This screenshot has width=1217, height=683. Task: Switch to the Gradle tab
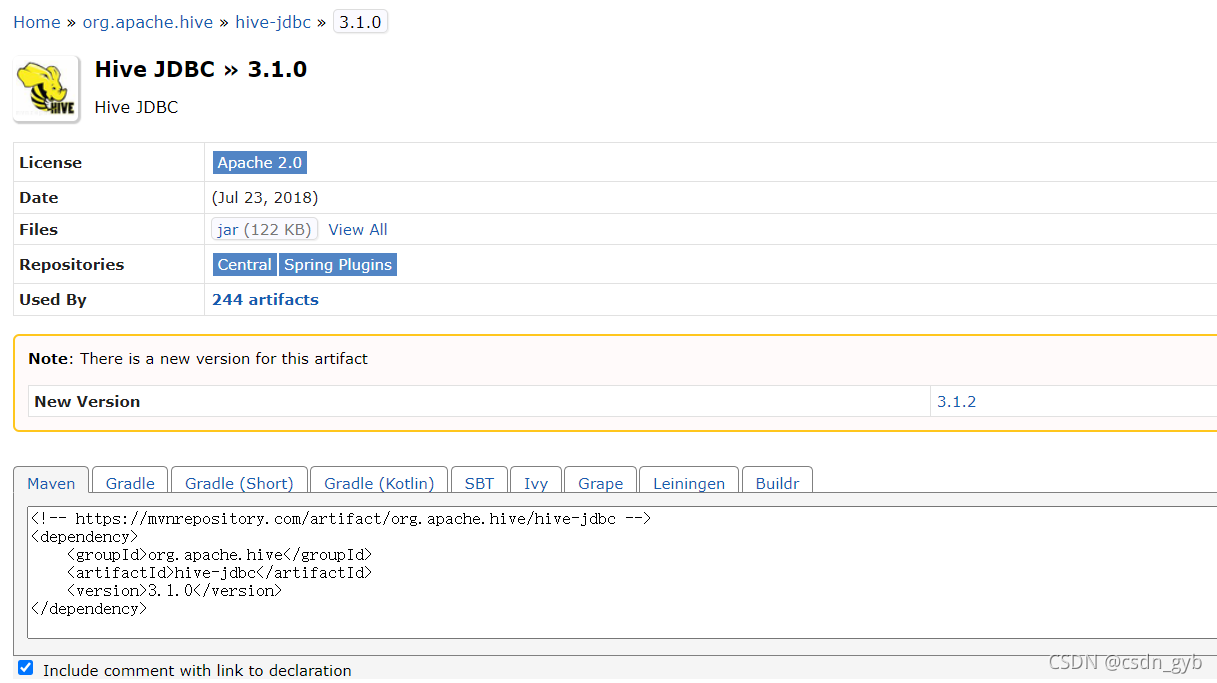[x=130, y=482]
